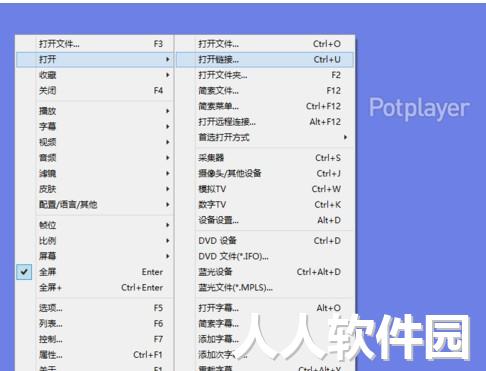Select 打开文件... with the F3 shortcut
Screen dimensions: 486x371
pos(94,44)
